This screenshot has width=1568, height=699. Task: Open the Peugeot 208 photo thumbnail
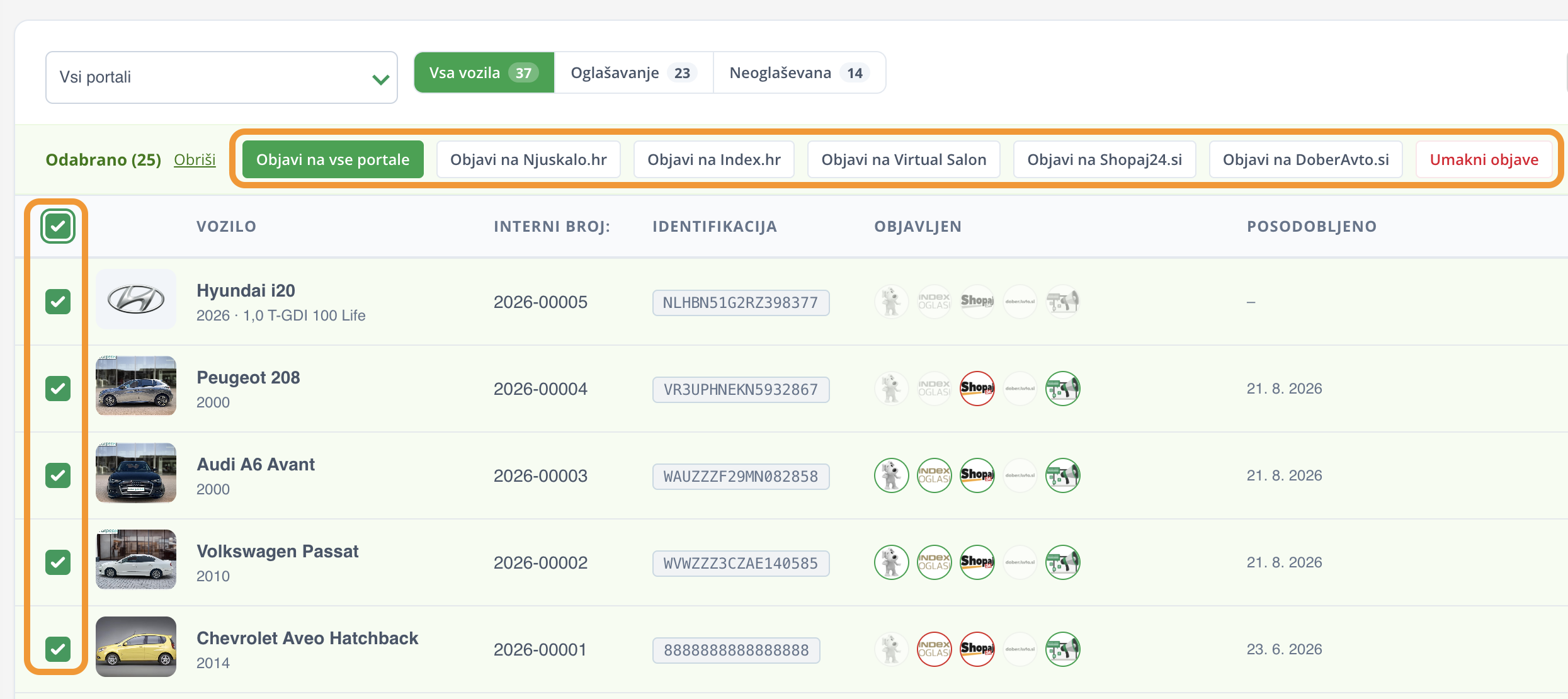click(x=136, y=386)
